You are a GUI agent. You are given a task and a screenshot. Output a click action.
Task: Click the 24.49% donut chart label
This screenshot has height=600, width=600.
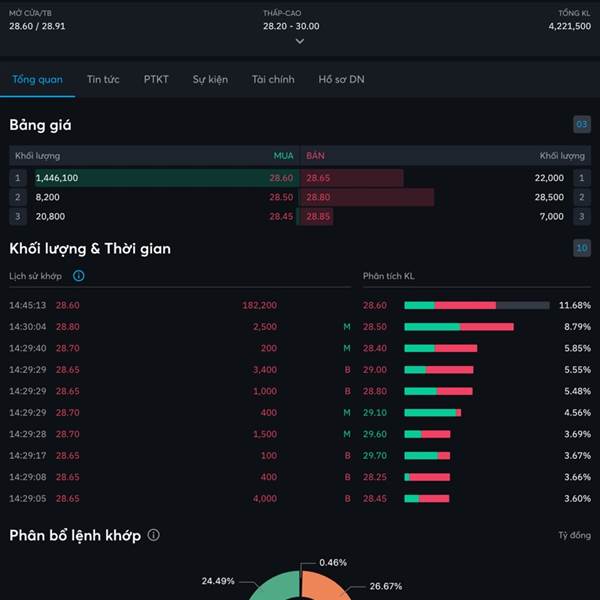(x=218, y=581)
